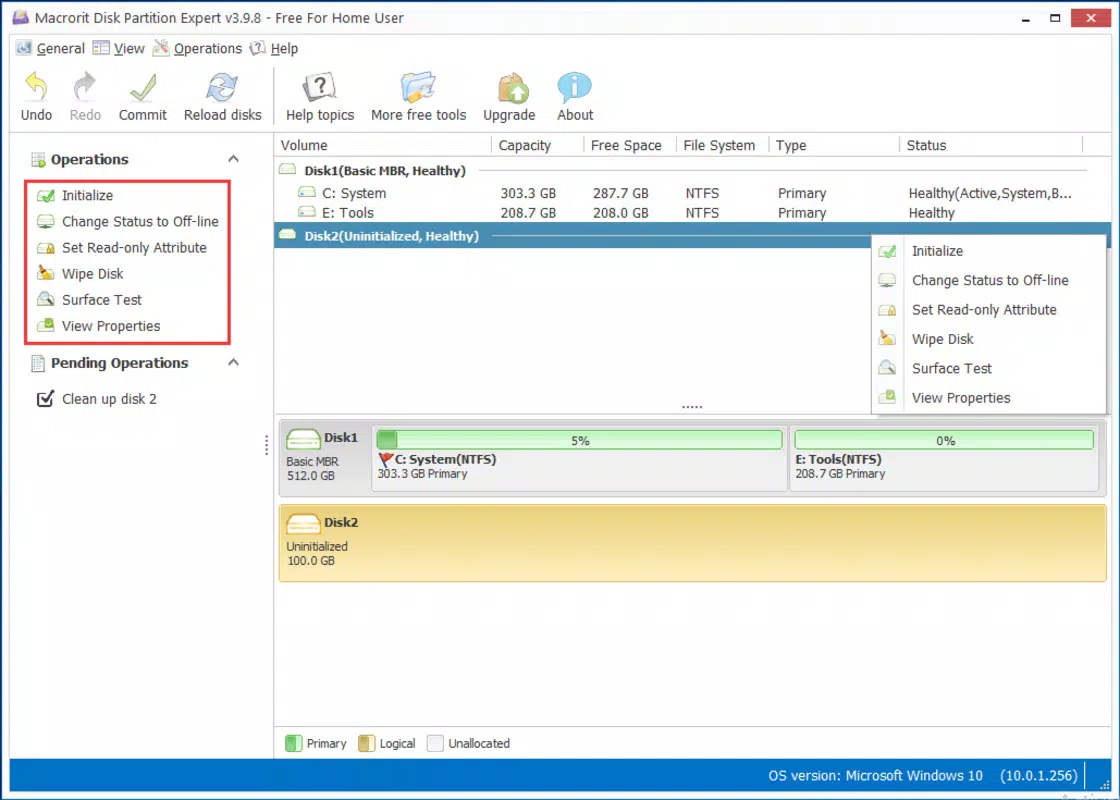
Task: Click Set Read-only Attribute icon in Operations panel
Action: tap(46, 248)
